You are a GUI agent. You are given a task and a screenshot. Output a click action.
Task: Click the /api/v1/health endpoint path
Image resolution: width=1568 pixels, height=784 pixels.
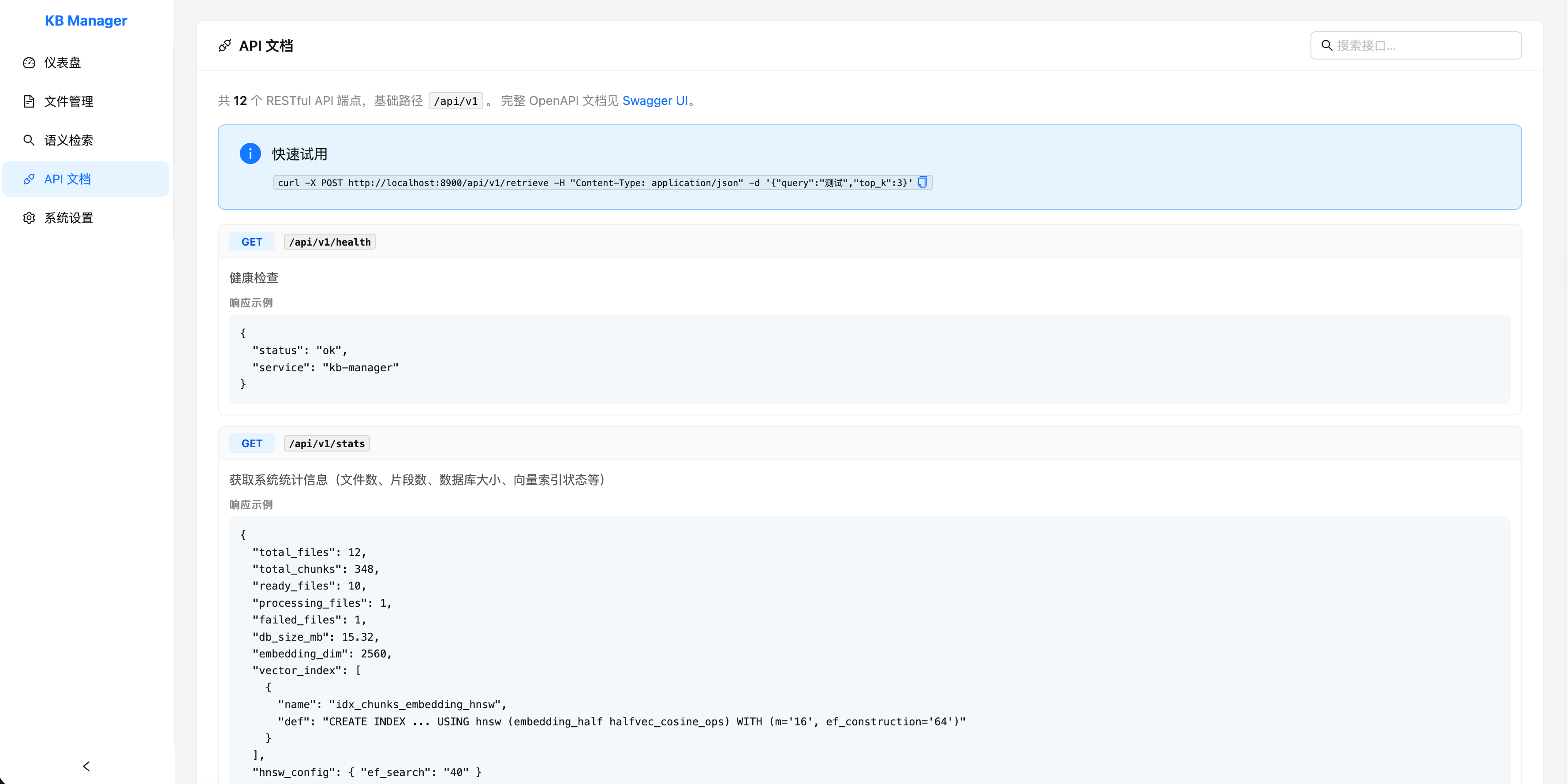coord(330,242)
